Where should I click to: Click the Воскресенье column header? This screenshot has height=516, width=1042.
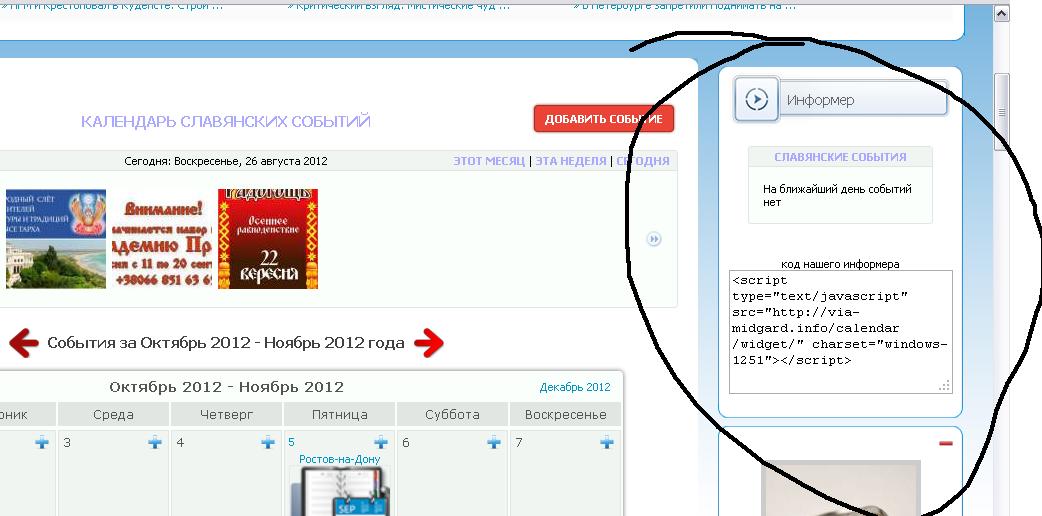click(x=566, y=414)
